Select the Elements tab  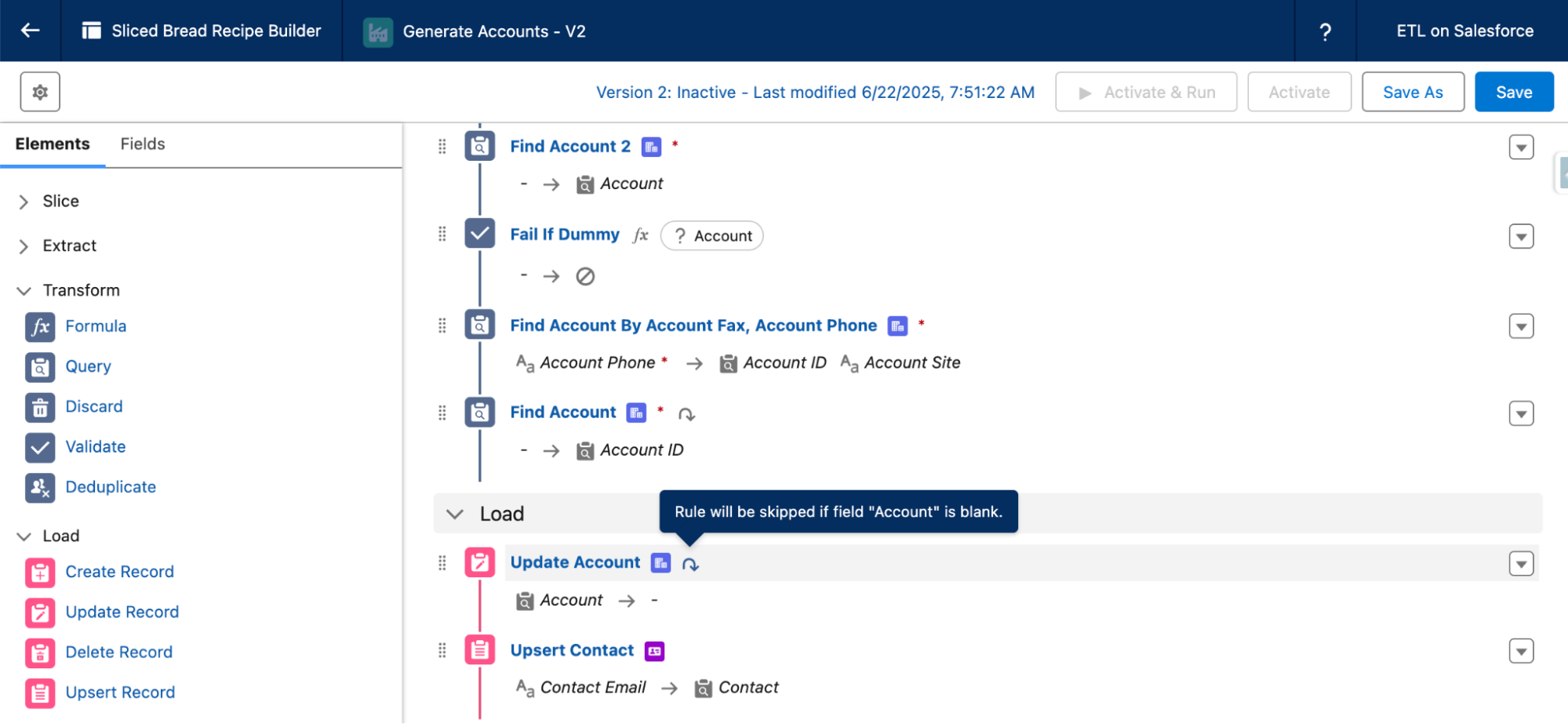pyautogui.click(x=53, y=144)
